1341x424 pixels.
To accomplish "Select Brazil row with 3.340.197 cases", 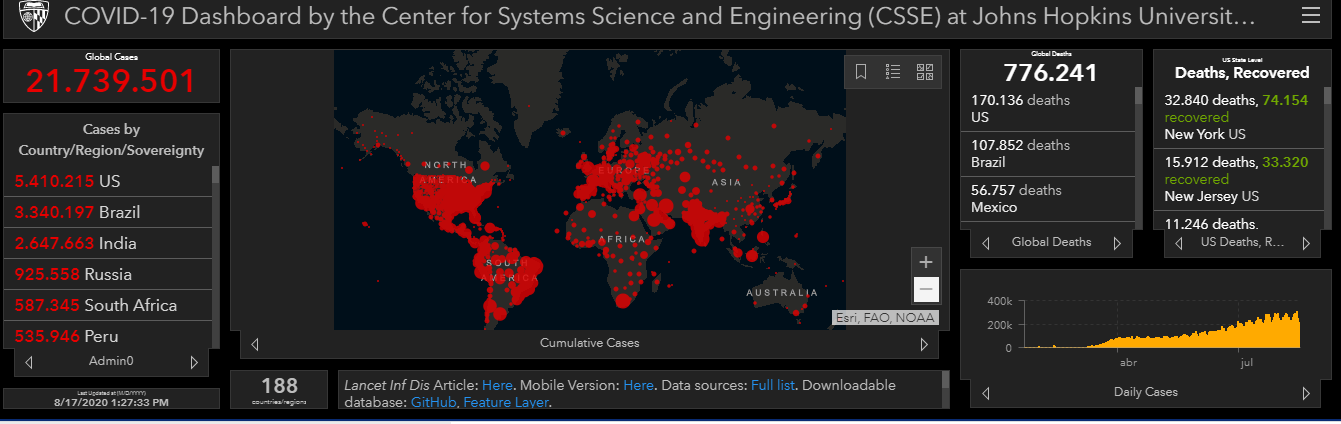I will point(108,212).
